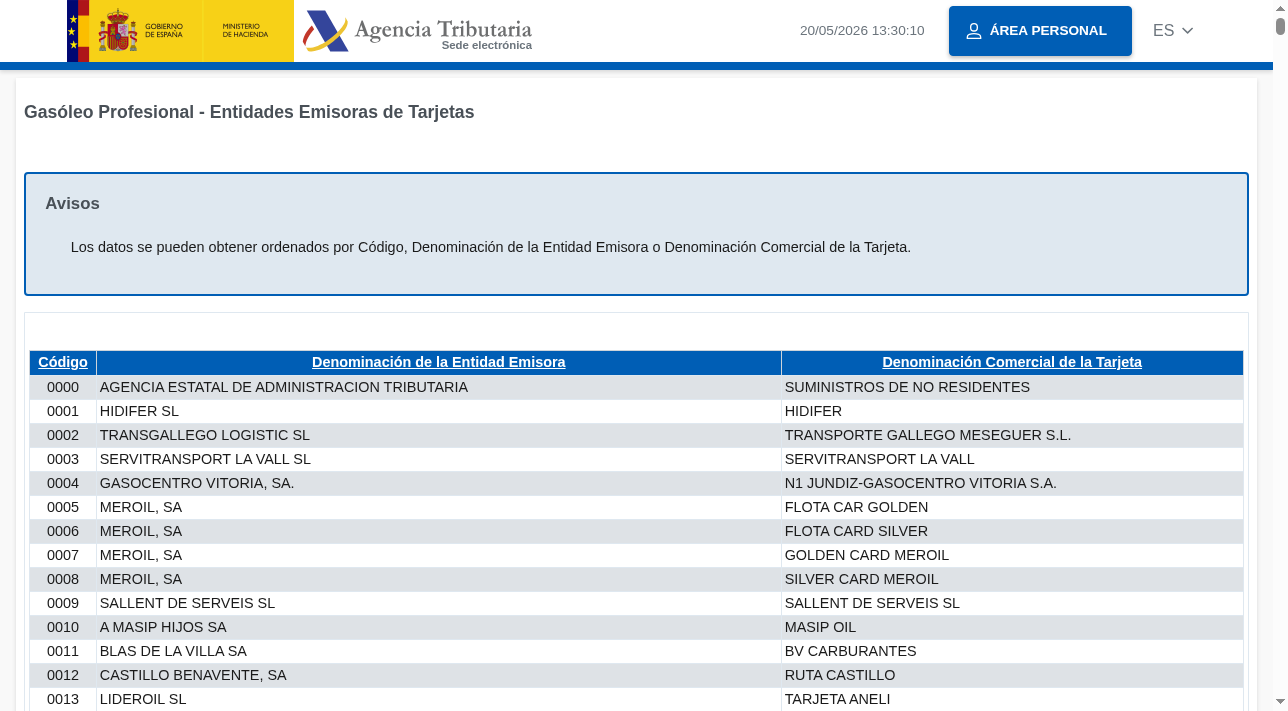Select code cell 0001
This screenshot has width=1288, height=711.
[63, 411]
